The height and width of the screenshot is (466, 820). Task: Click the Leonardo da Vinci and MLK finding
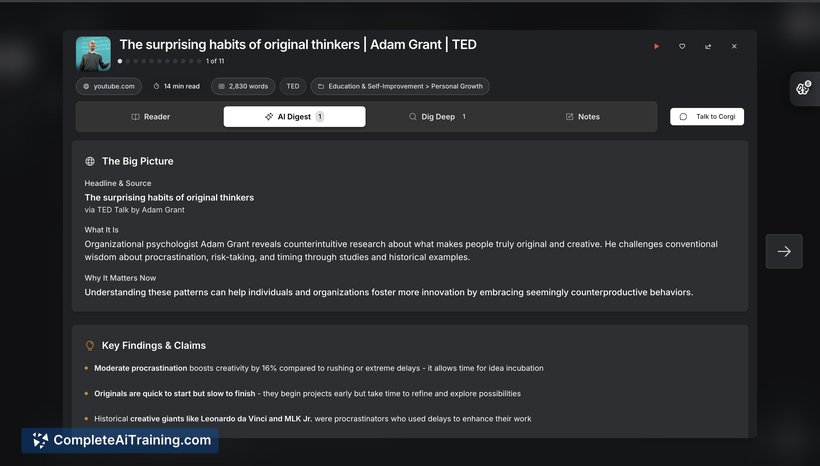tap(313, 418)
